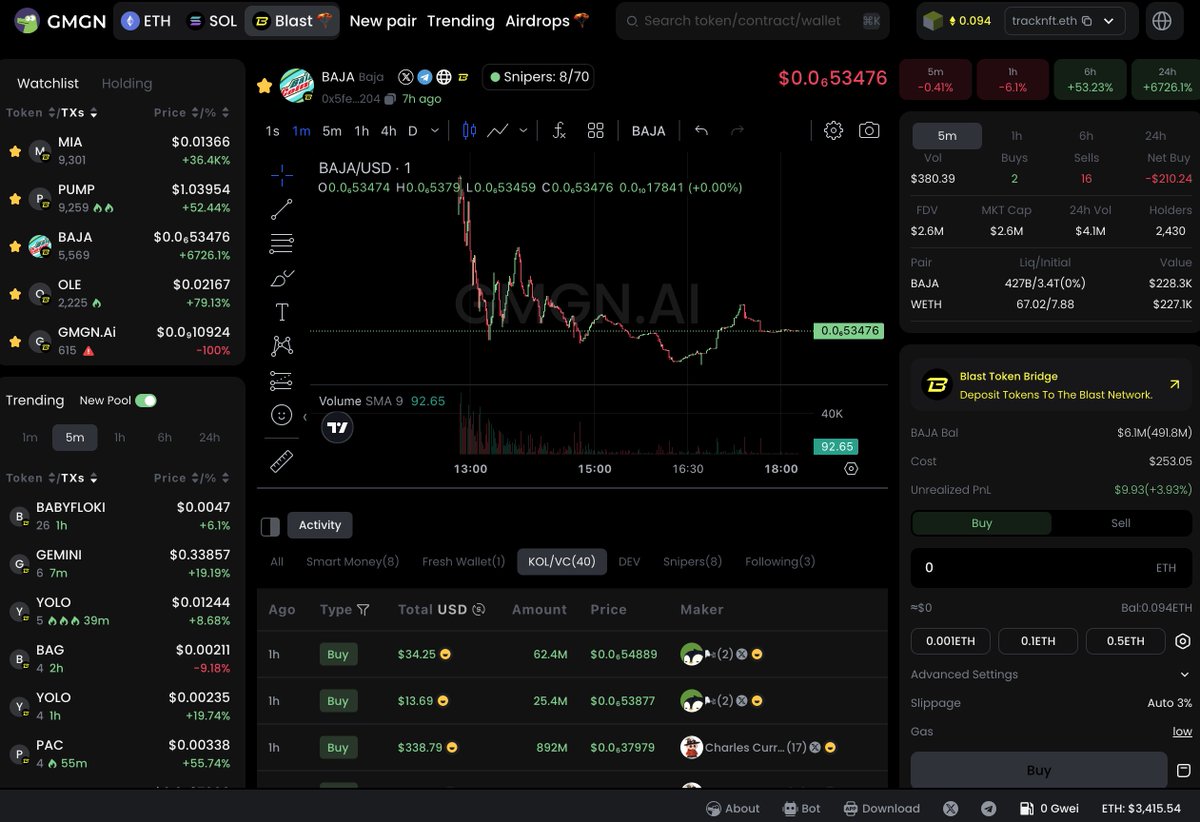
Task: Click the large Buy submit button
Action: click(x=1039, y=771)
